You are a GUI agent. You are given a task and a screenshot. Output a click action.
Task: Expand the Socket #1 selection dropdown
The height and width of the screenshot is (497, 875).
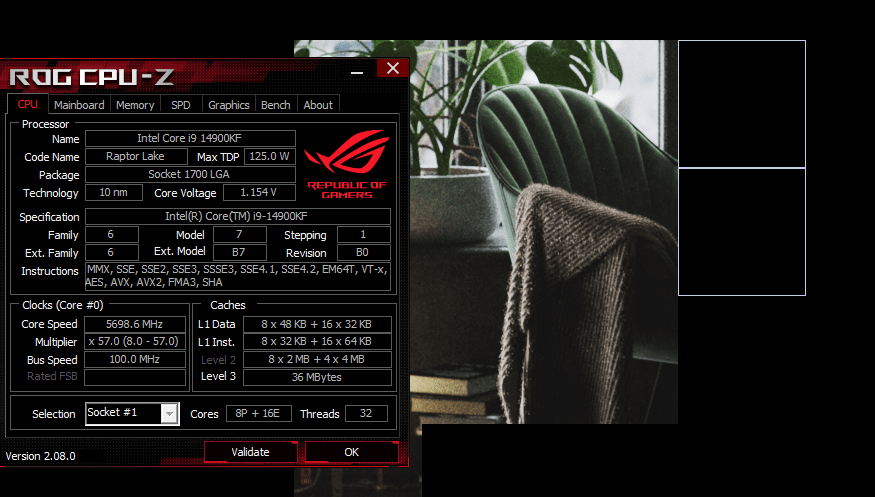(169, 414)
